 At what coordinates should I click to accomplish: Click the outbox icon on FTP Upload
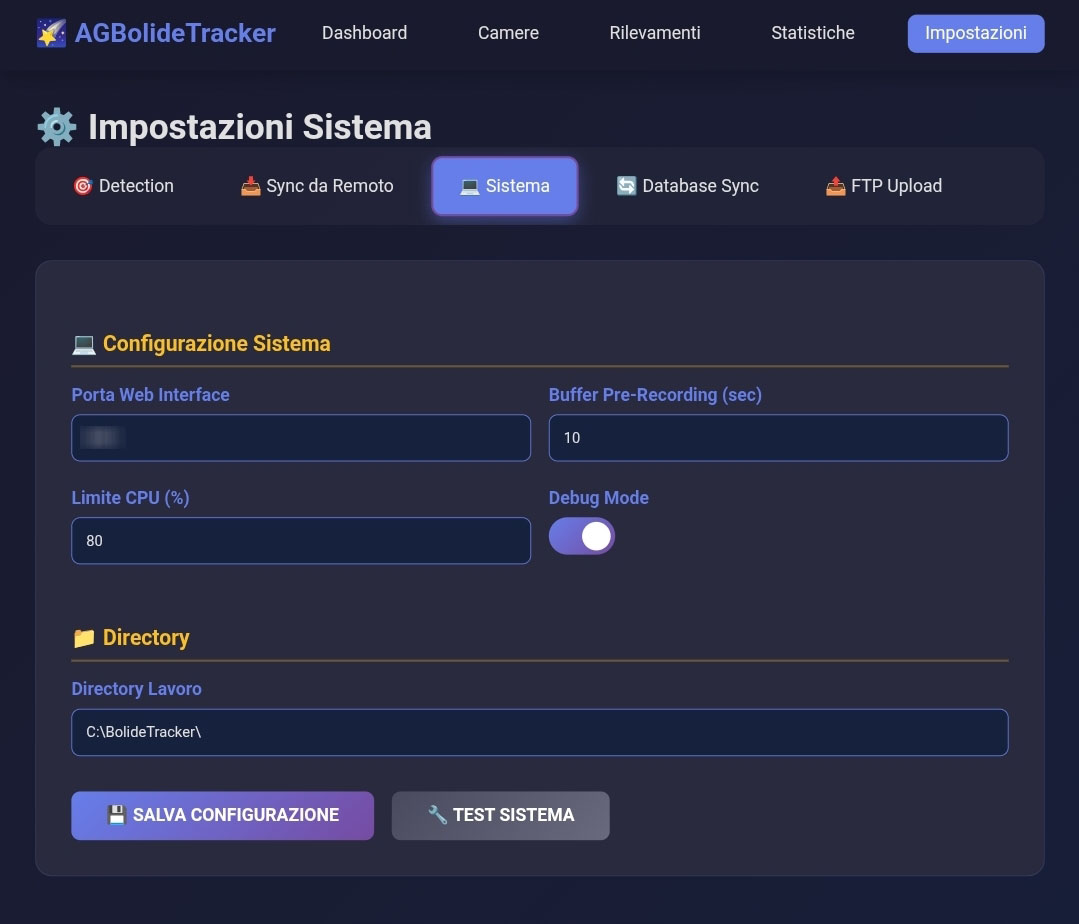point(835,186)
